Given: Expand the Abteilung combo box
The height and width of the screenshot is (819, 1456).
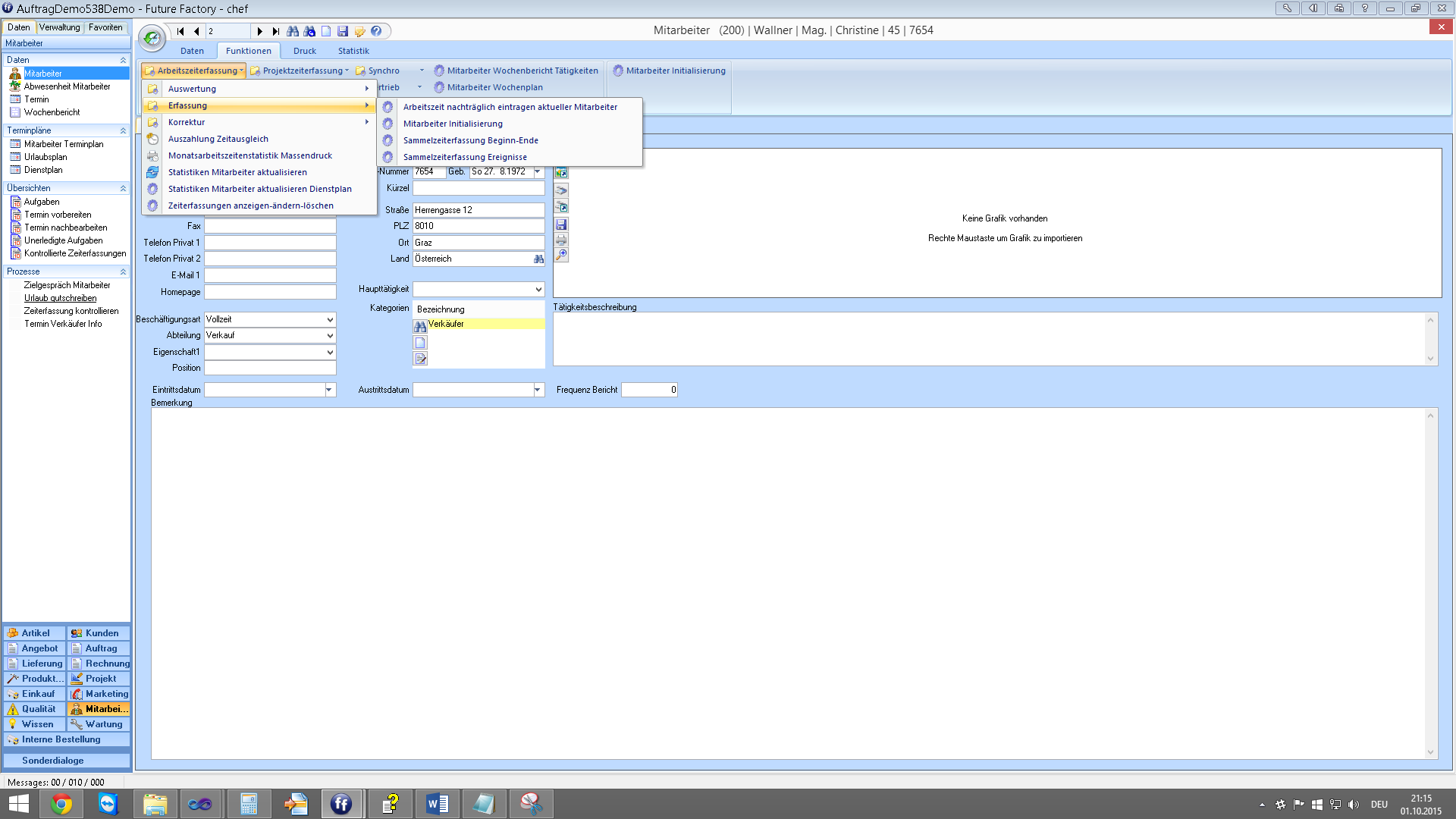Looking at the screenshot, I should click(x=330, y=336).
